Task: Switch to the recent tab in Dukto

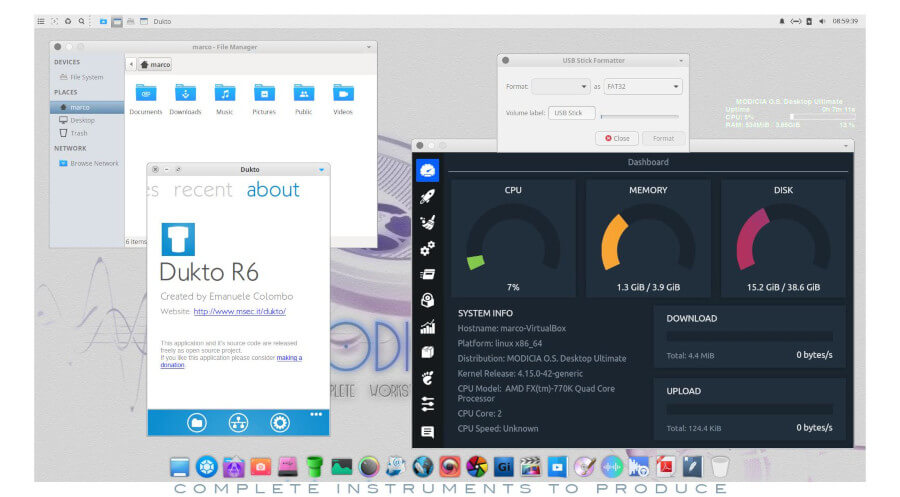Action: (203, 190)
